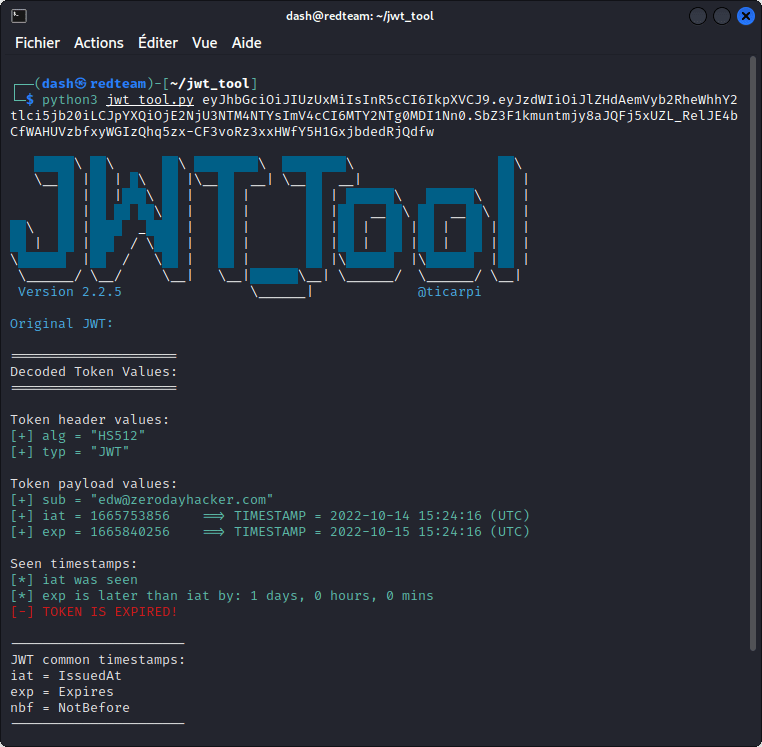Click the exp value 1665840256
The height and width of the screenshot is (747, 762).
pos(130,532)
